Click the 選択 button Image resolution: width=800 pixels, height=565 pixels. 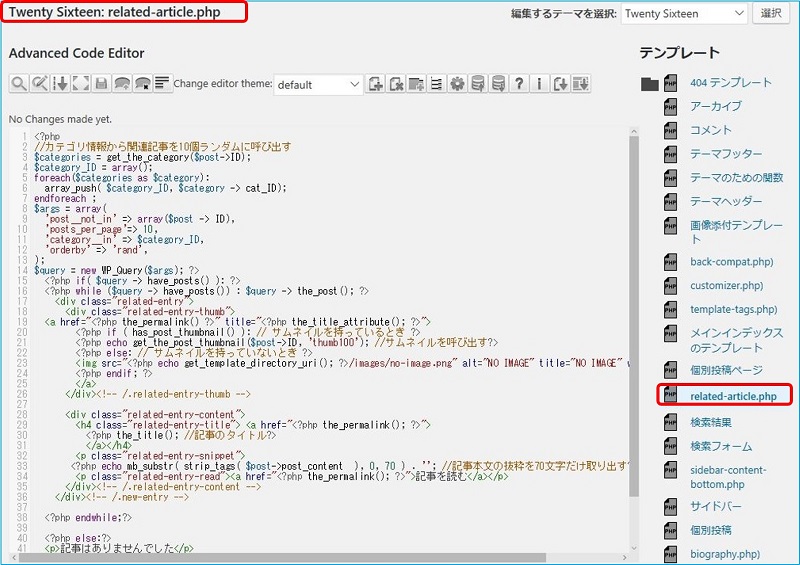771,14
